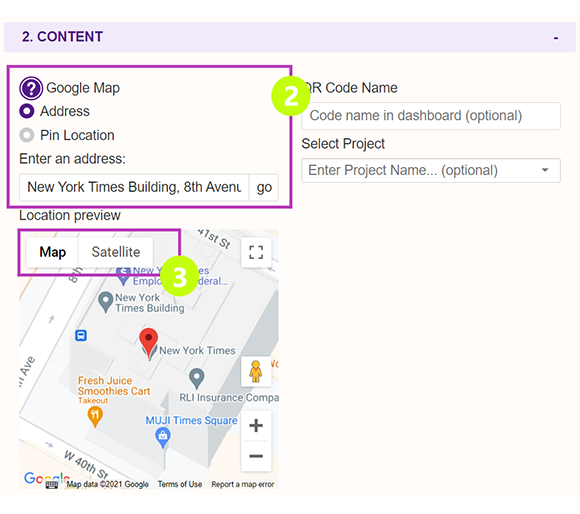Click the Map data ©2021 Google text
Image resolution: width=580 pixels, height=514 pixels.
coord(108,484)
